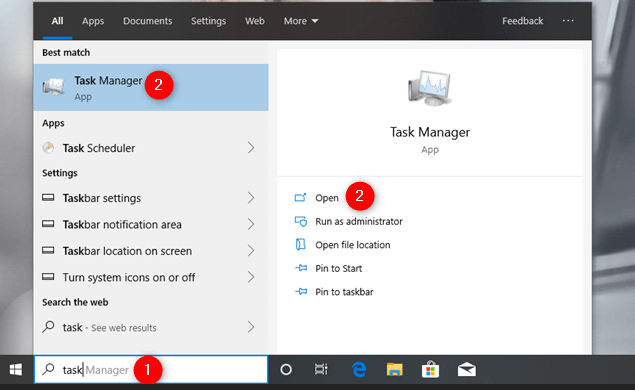Choose Pin to Start
Viewport: 635px width, 390px height.
[x=339, y=269]
